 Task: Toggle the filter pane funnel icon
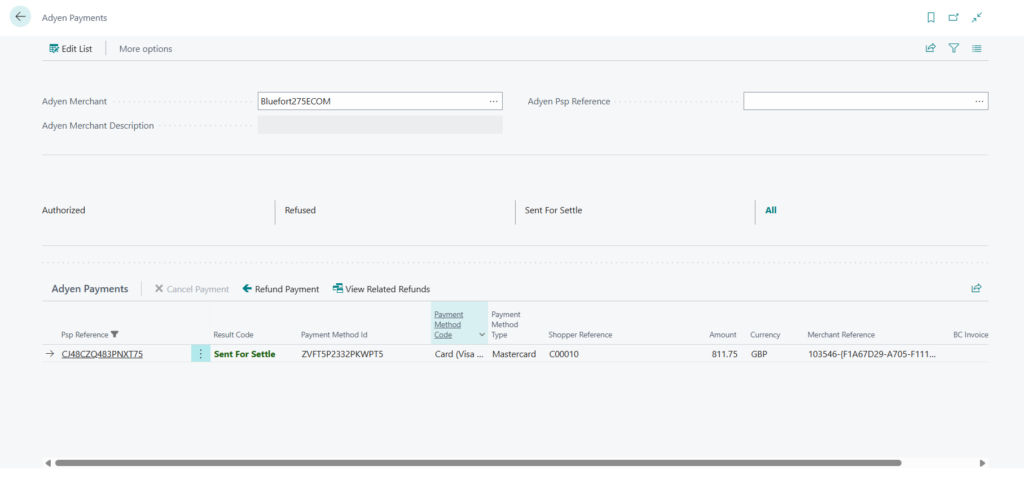pyautogui.click(x=953, y=48)
